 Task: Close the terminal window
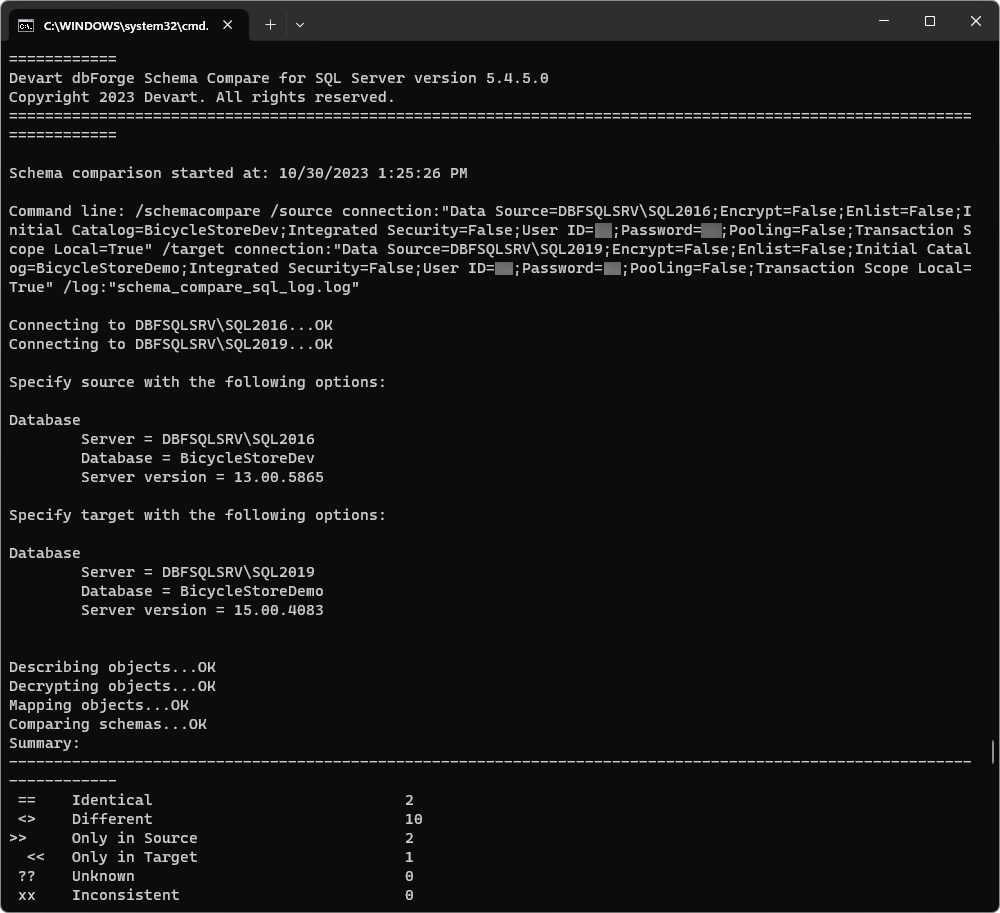pos(976,21)
